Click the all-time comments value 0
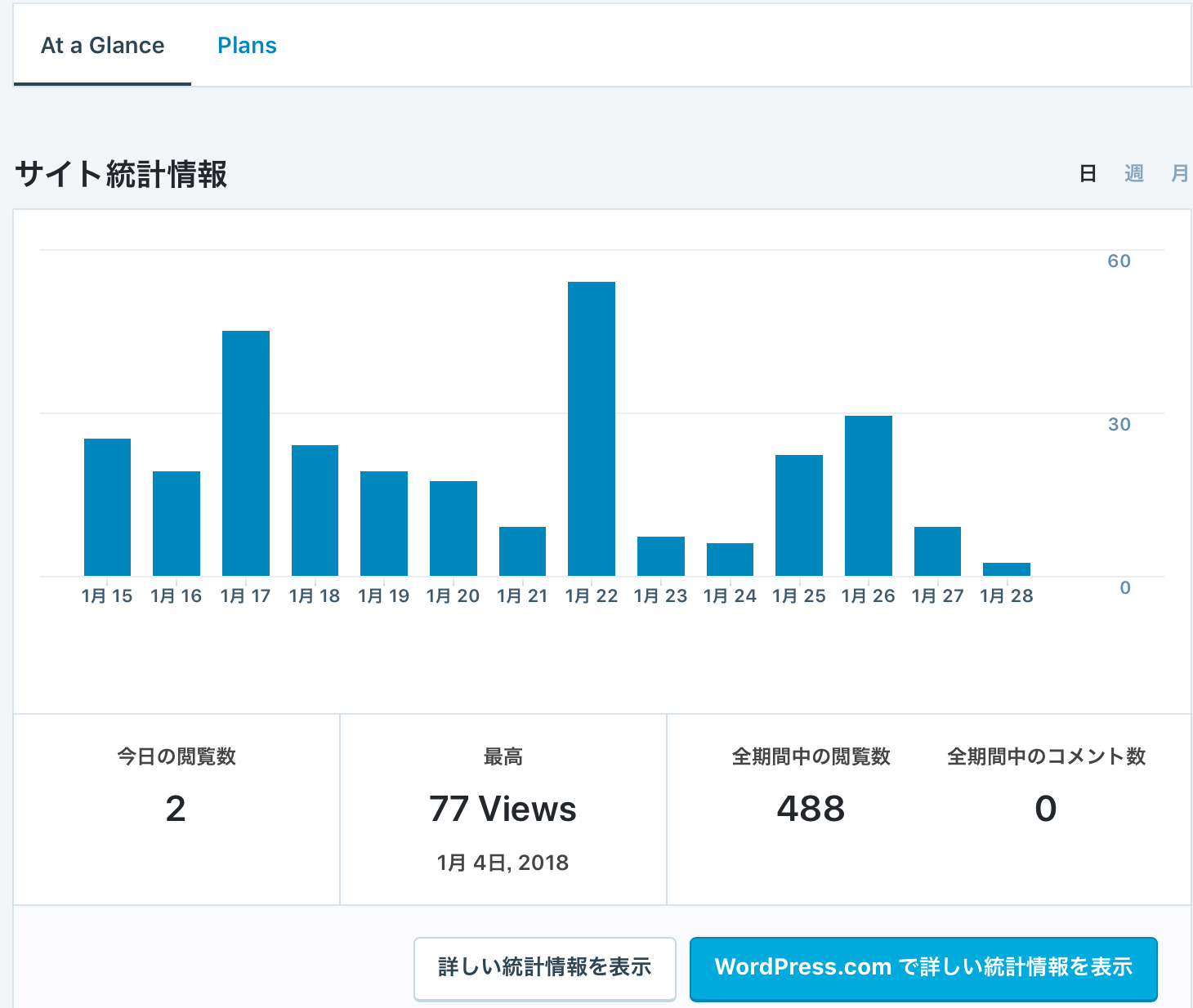This screenshot has width=1193, height=1008. [1046, 809]
